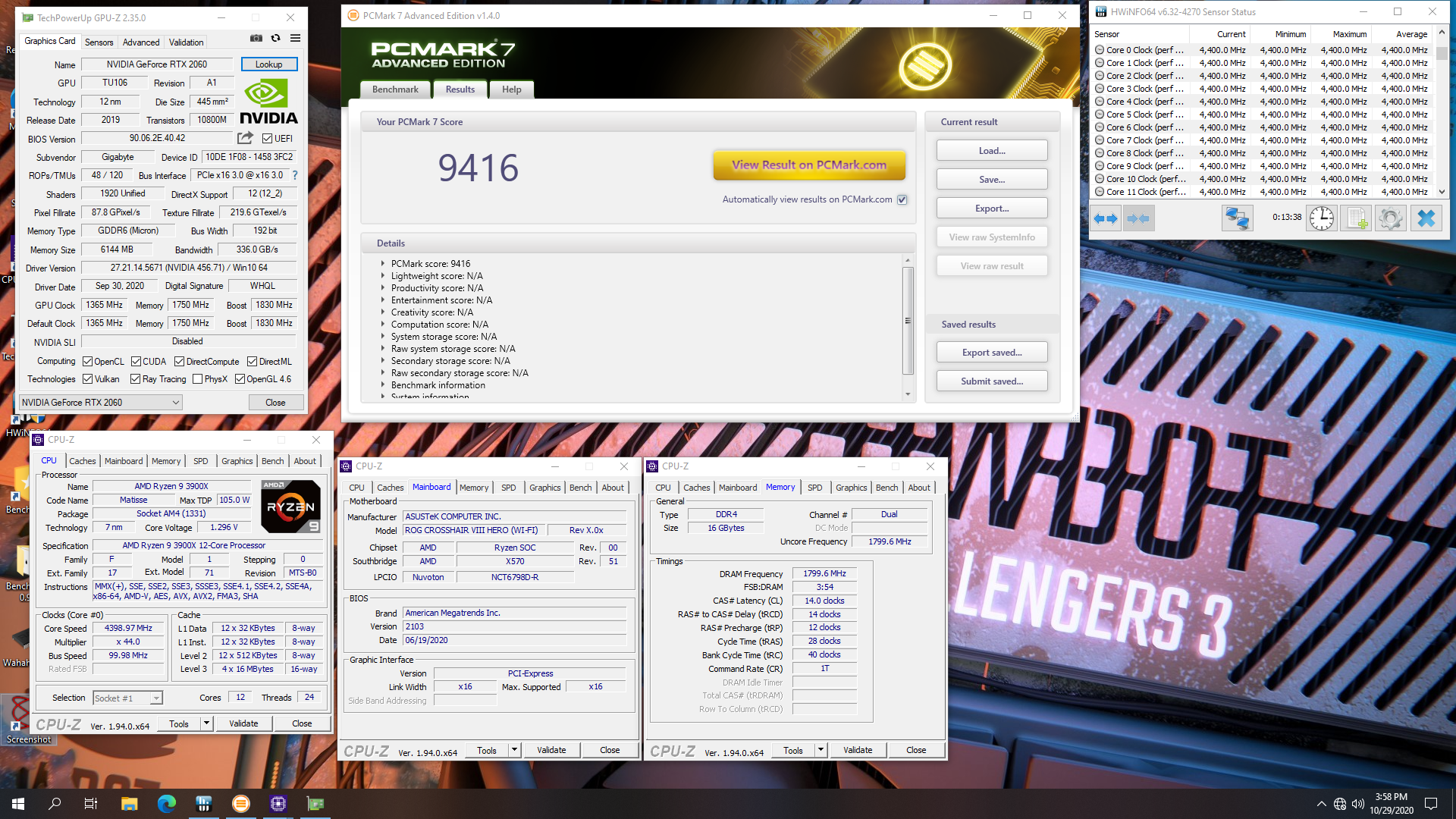Click the GPU-Z screenshot camera icon
The image size is (1456, 819).
(x=256, y=38)
